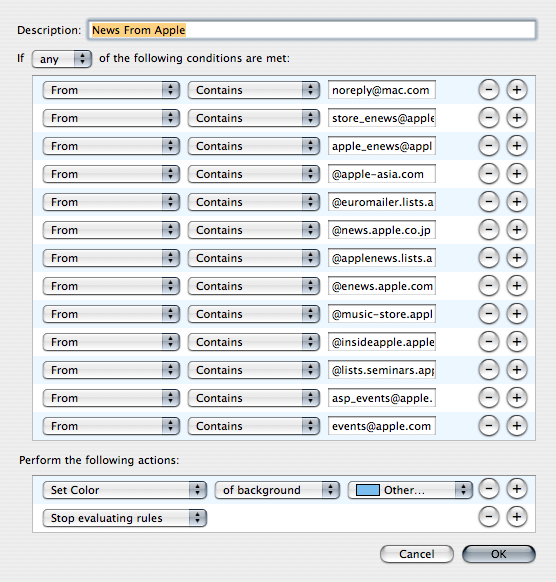This screenshot has width=556, height=582.
Task: Delete the apple_enews@appl condition with minus
Action: click(489, 146)
